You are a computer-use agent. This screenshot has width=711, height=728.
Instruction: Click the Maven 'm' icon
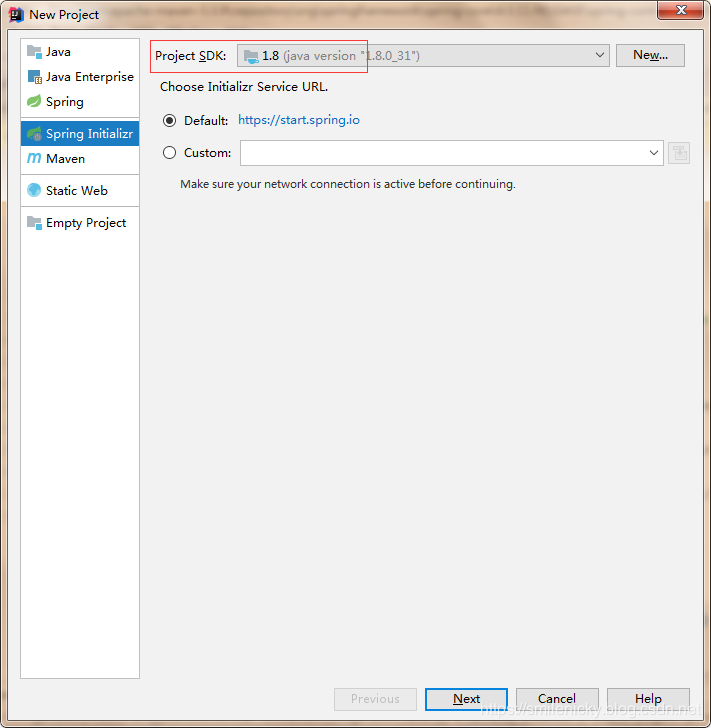coord(34,158)
